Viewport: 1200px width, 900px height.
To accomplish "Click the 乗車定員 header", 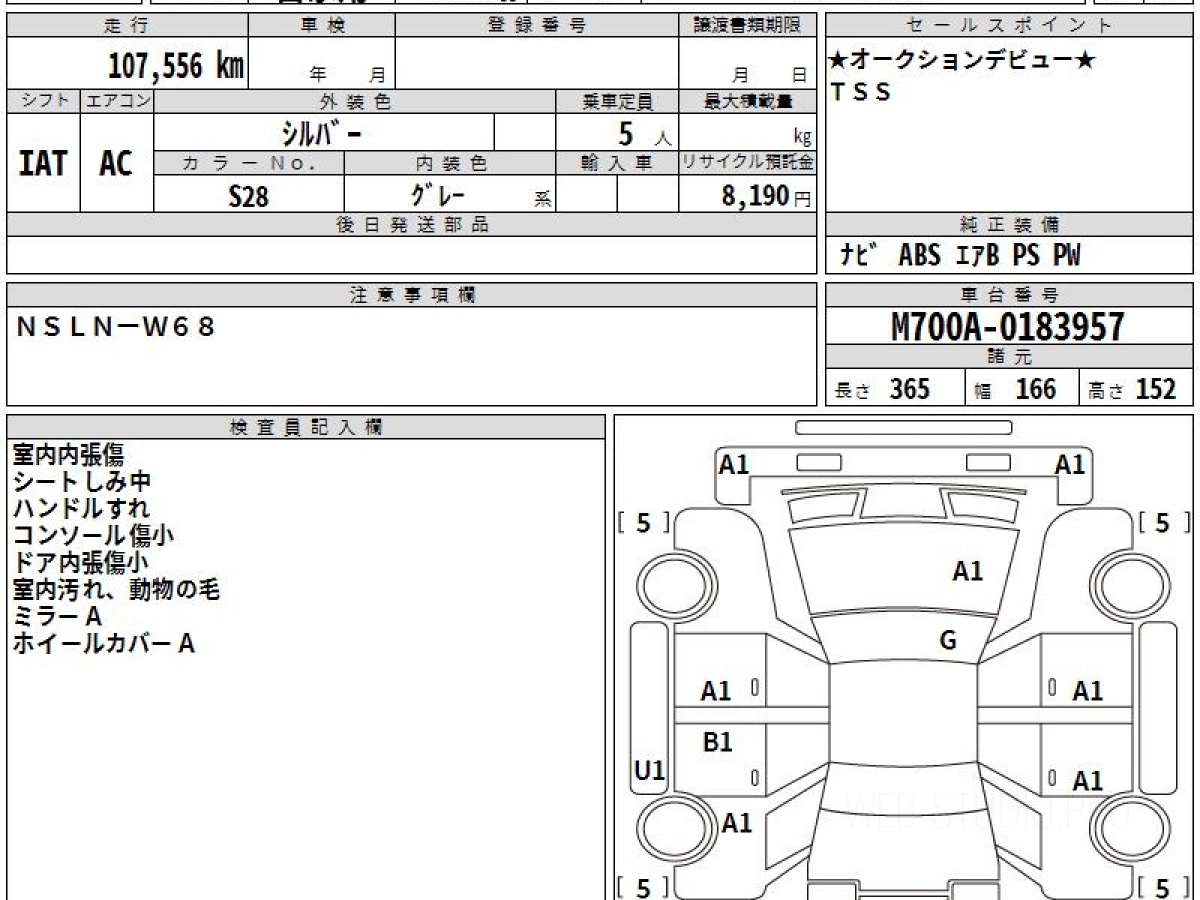I will (x=617, y=101).
